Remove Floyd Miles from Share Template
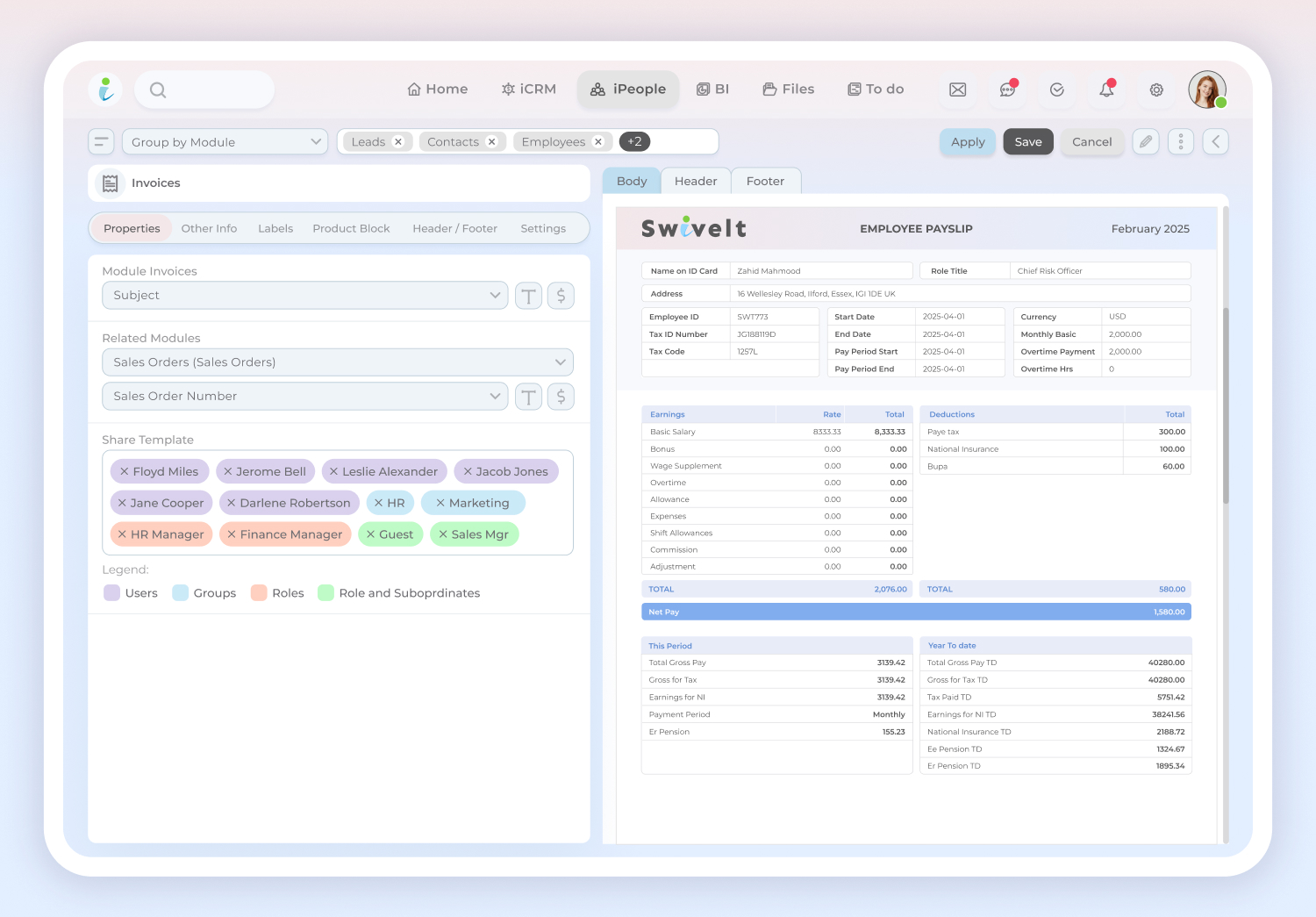Viewport: 1316px width, 917px height. 125,471
